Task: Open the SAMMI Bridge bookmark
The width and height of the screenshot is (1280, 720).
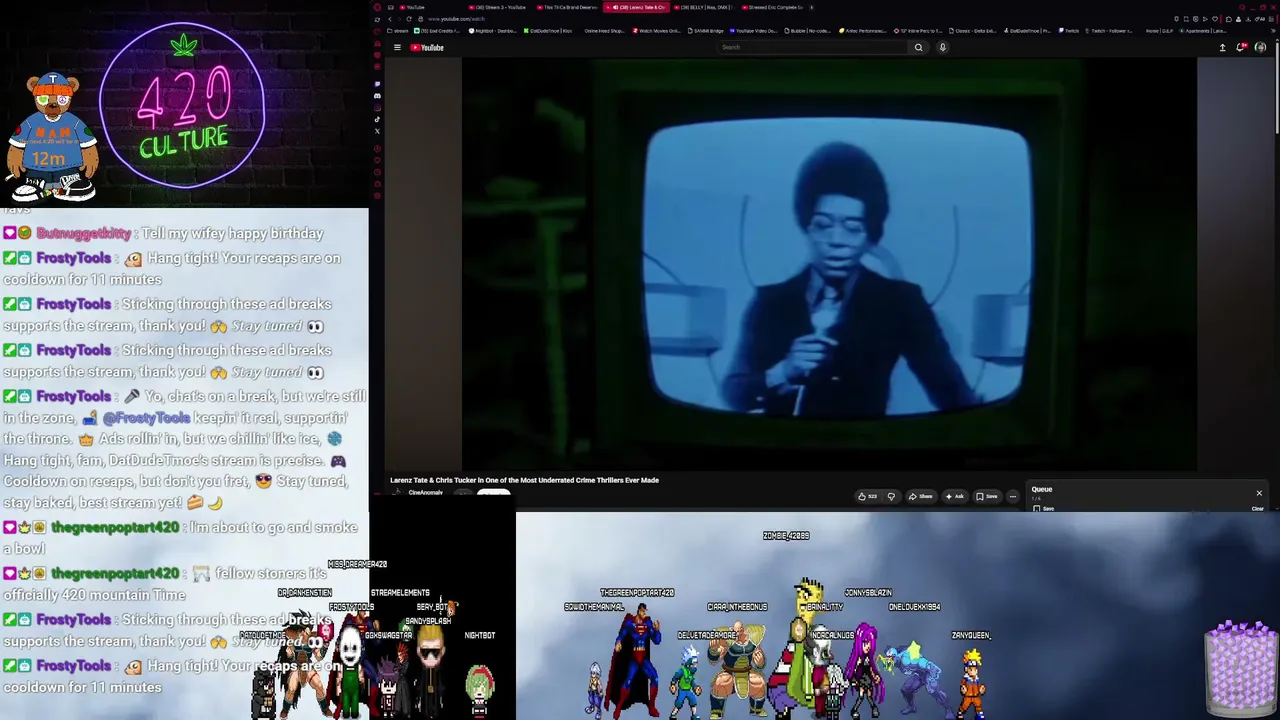Action: click(x=705, y=31)
